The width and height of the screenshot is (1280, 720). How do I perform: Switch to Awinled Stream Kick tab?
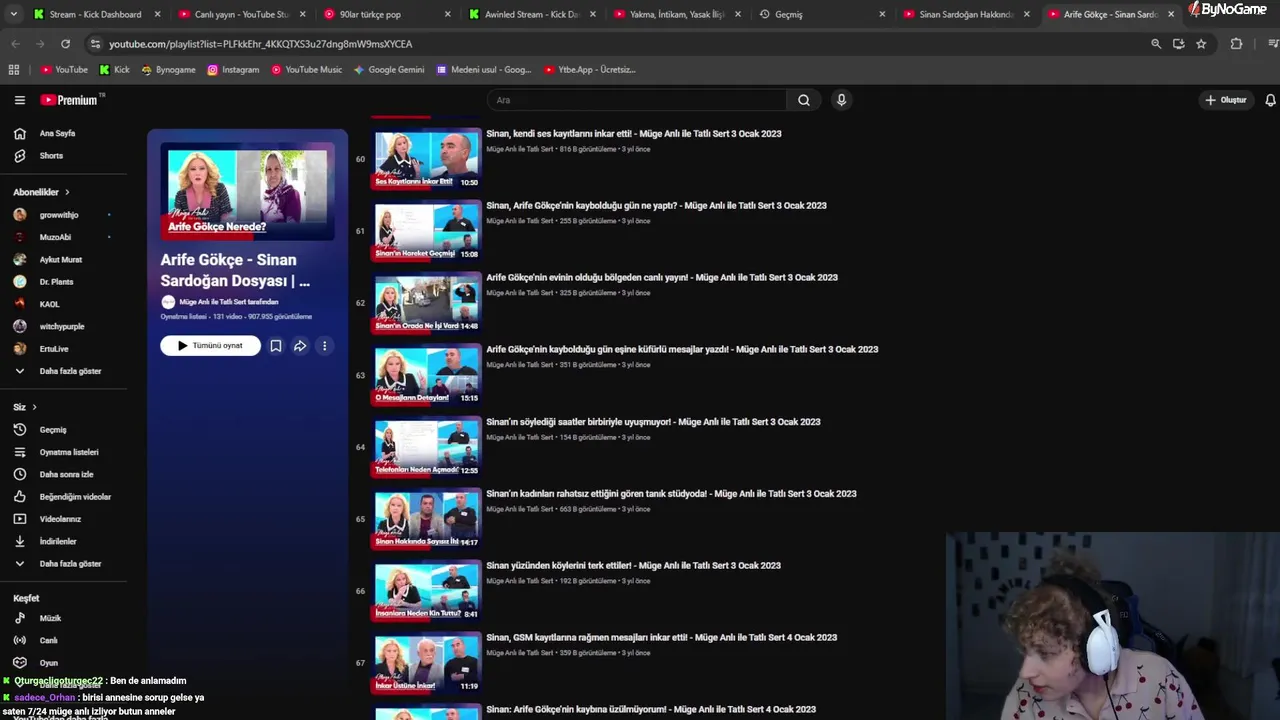(530, 14)
